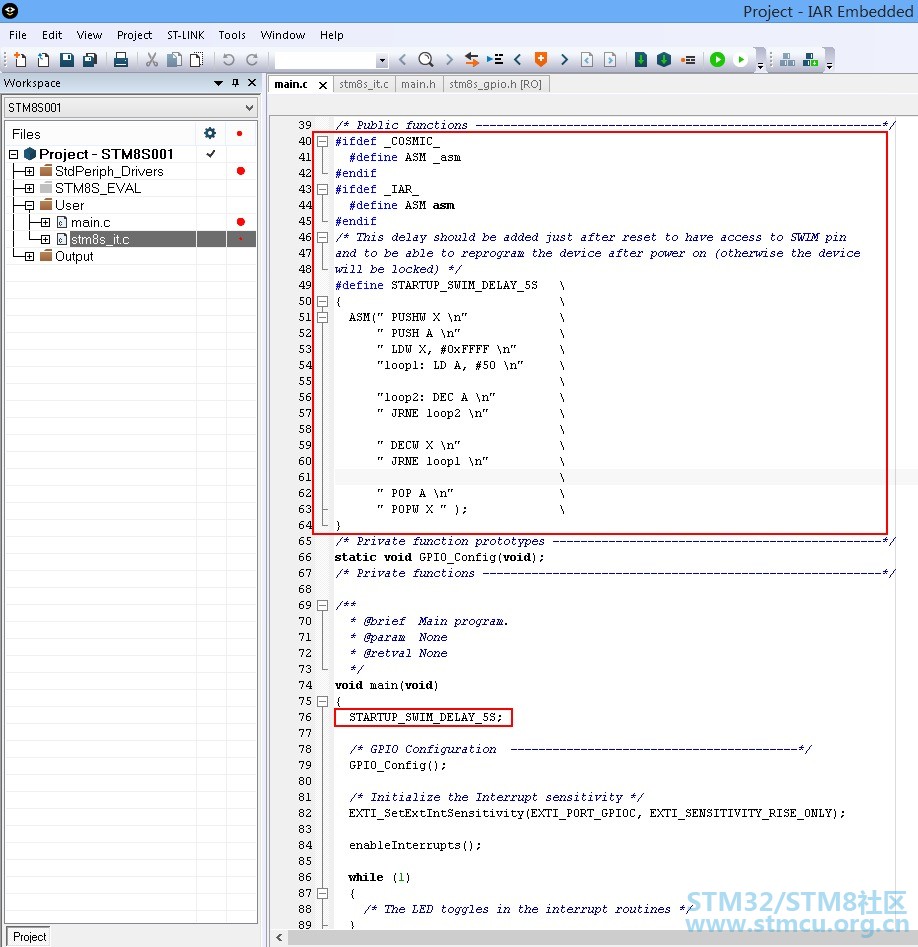Switch to the main.h editor tab
Viewport: 918px width, 947px height.
click(x=419, y=84)
